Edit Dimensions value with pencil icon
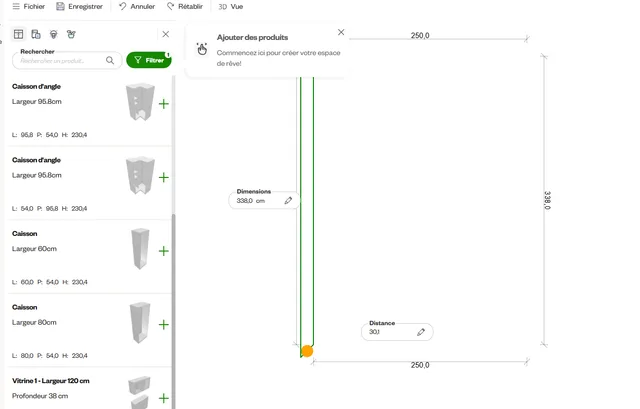The width and height of the screenshot is (640, 409). (288, 200)
